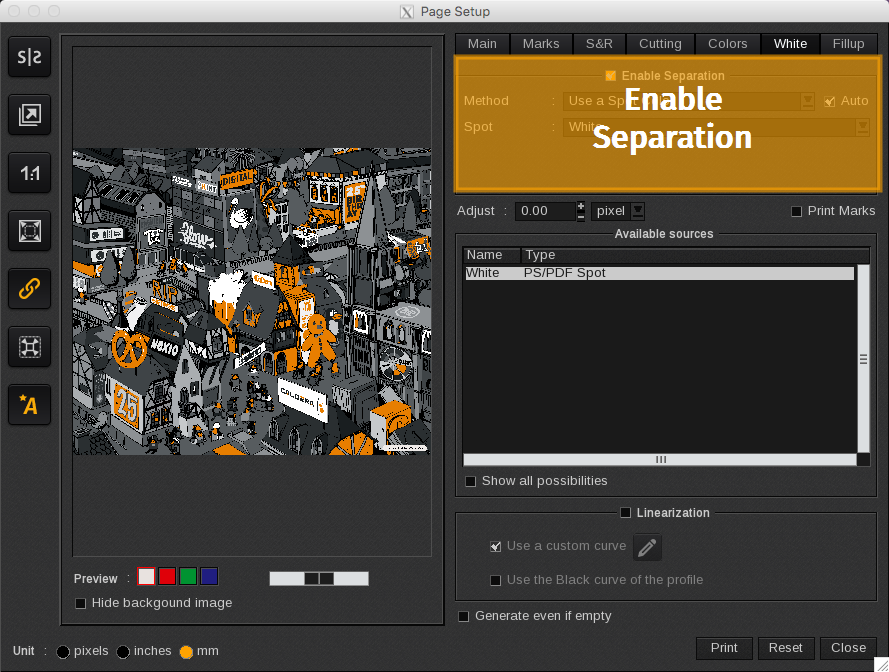Toggle the orange chain link icon
This screenshot has height=672, width=889.
coord(29,289)
